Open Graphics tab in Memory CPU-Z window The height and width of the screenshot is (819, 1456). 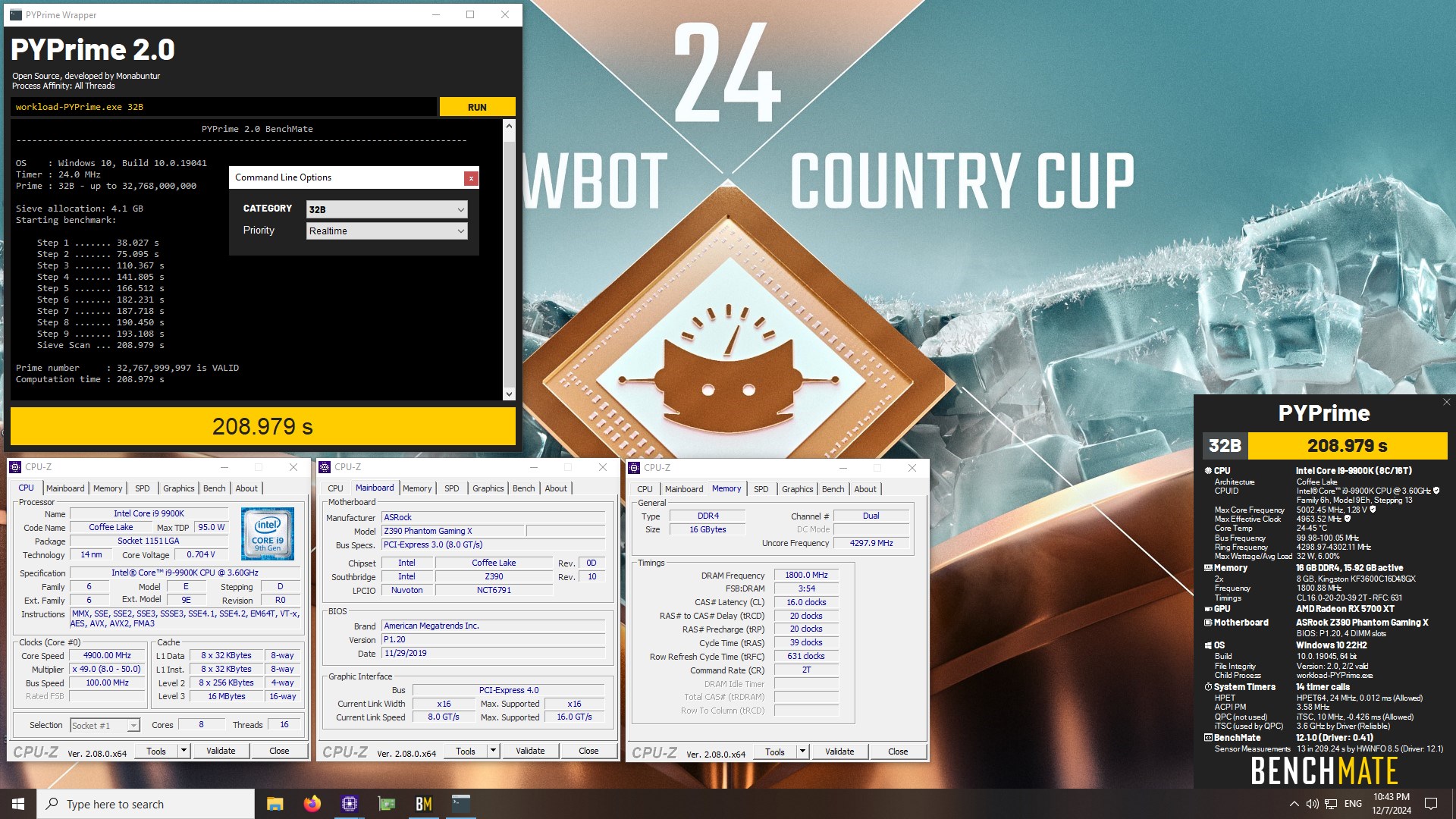pos(797,489)
